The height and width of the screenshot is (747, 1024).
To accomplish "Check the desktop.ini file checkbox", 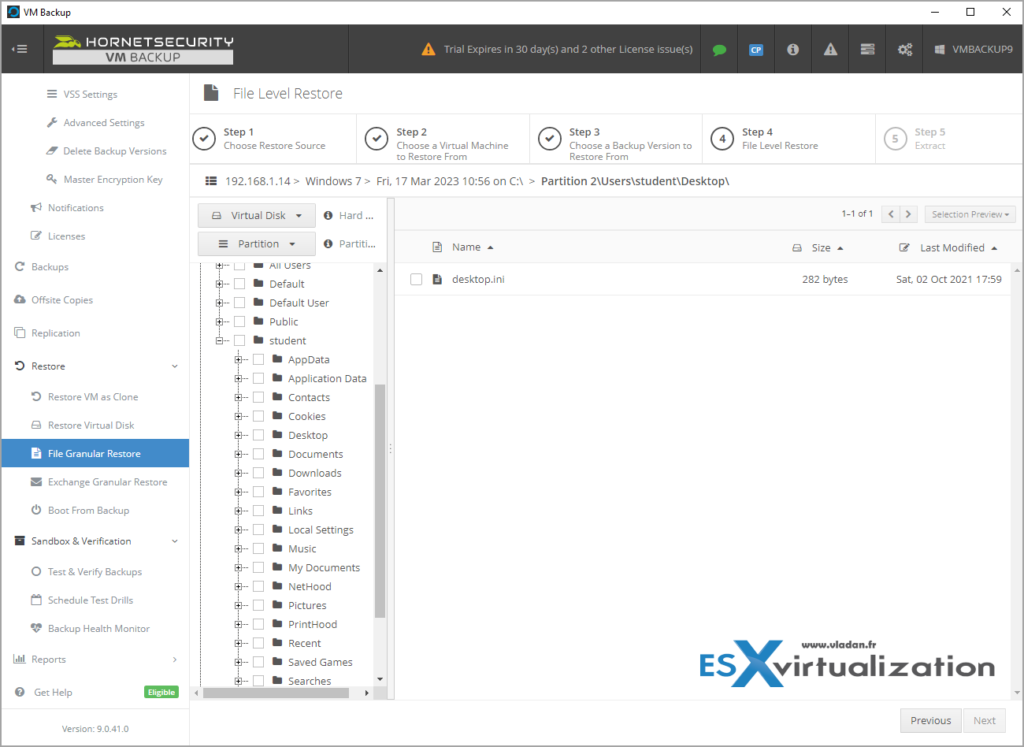I will [x=417, y=279].
